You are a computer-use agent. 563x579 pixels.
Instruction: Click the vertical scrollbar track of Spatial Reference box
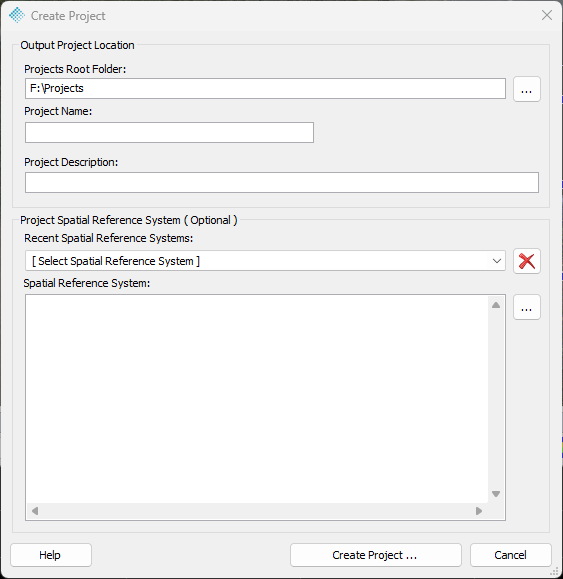[496, 400]
